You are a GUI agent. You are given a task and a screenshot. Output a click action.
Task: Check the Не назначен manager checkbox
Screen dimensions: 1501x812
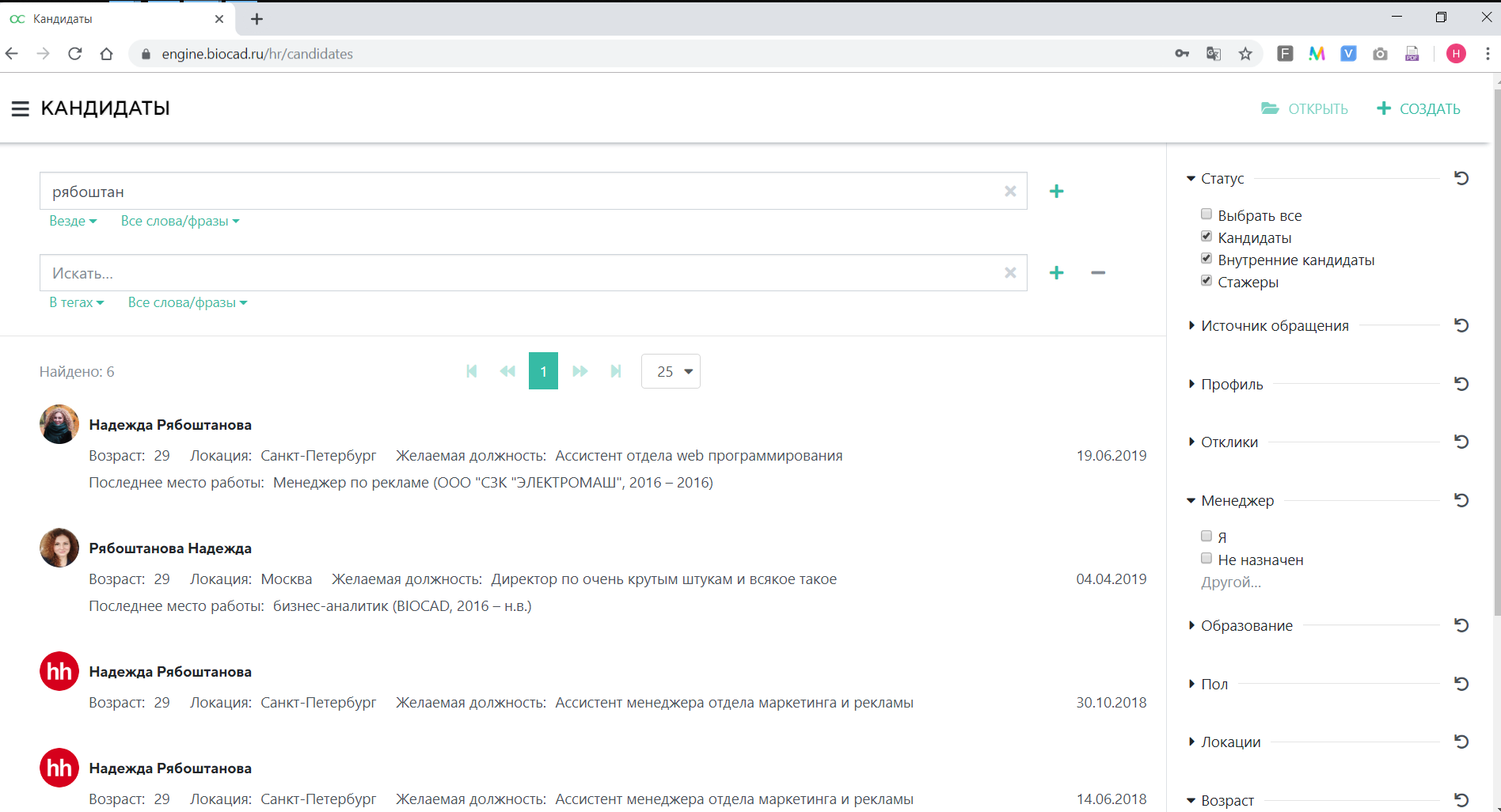[1206, 559]
